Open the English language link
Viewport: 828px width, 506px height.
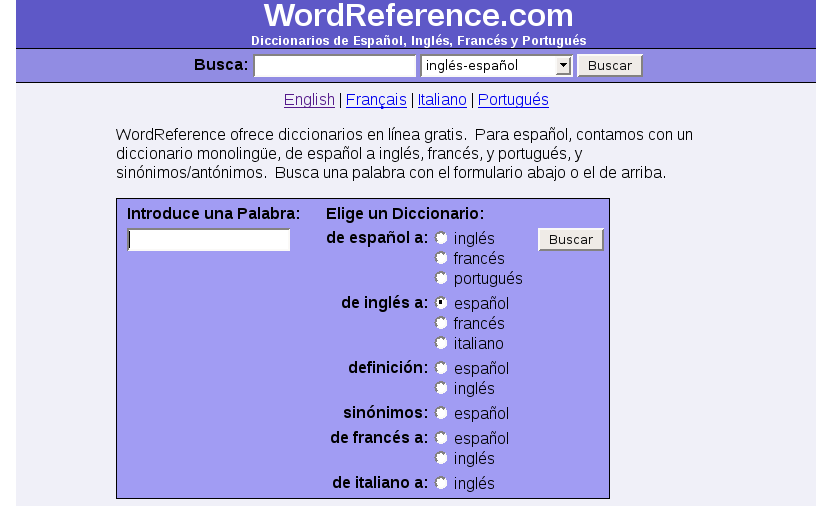(x=309, y=100)
